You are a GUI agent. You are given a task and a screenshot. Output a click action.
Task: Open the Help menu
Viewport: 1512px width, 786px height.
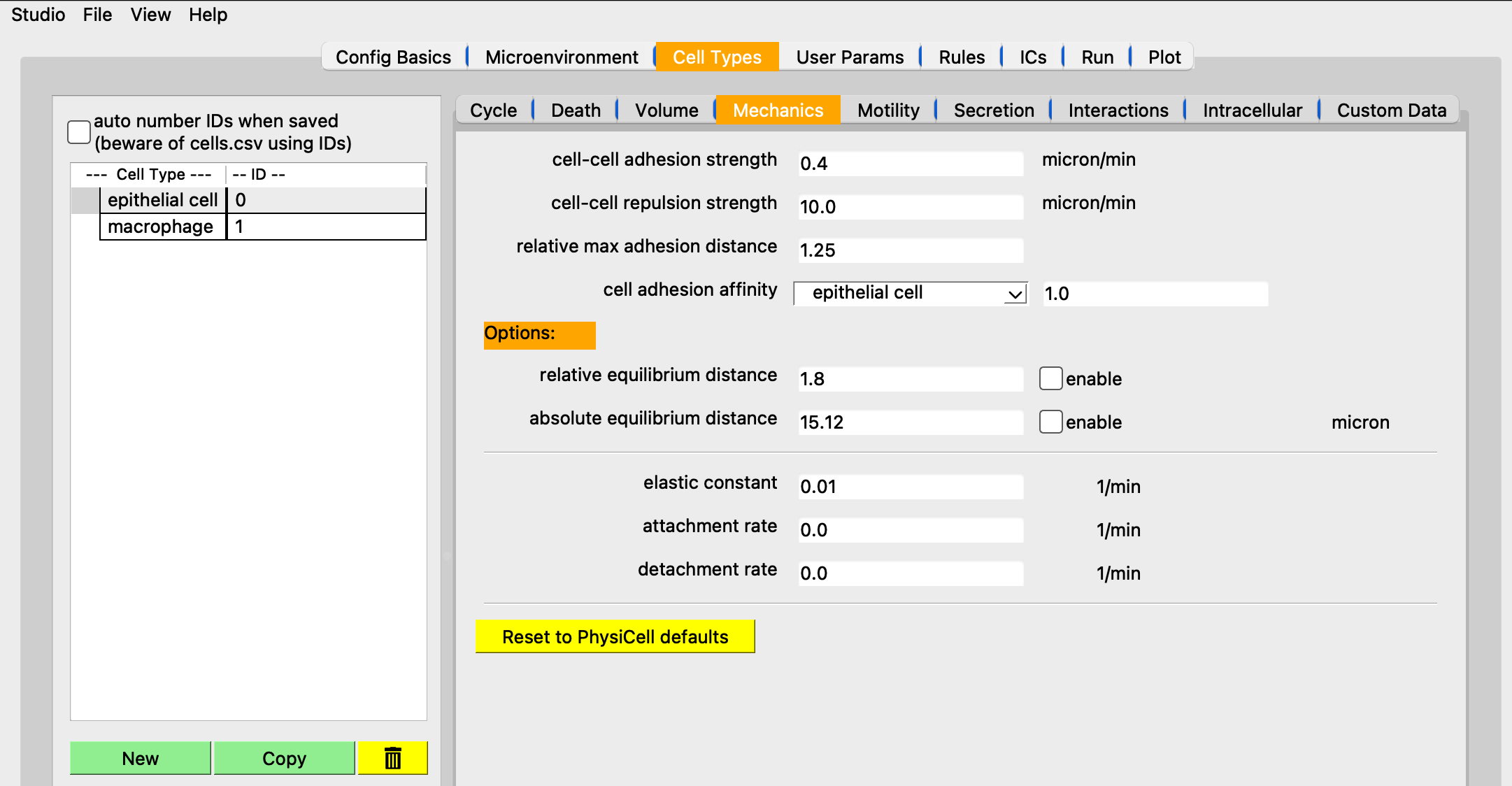(x=208, y=15)
